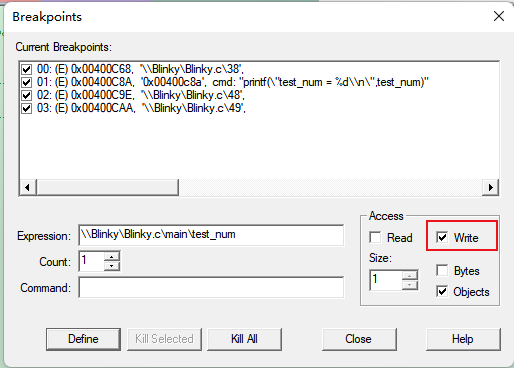Viewport: 514px width, 368px height.
Task: Click into the Expression input field
Action: pyautogui.click(x=211, y=235)
